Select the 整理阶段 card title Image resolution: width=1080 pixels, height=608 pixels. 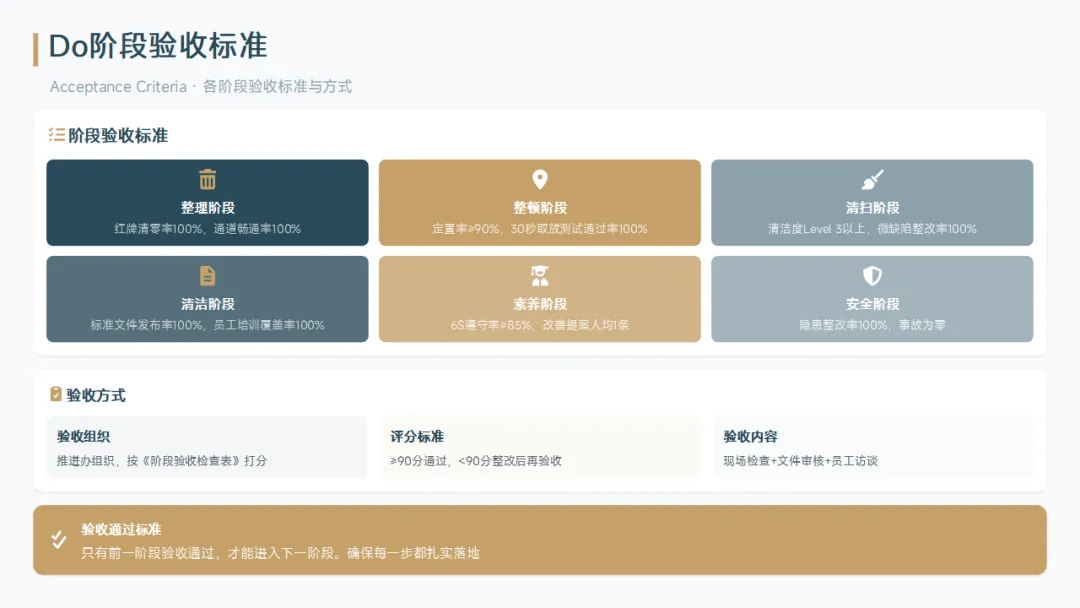point(207,207)
